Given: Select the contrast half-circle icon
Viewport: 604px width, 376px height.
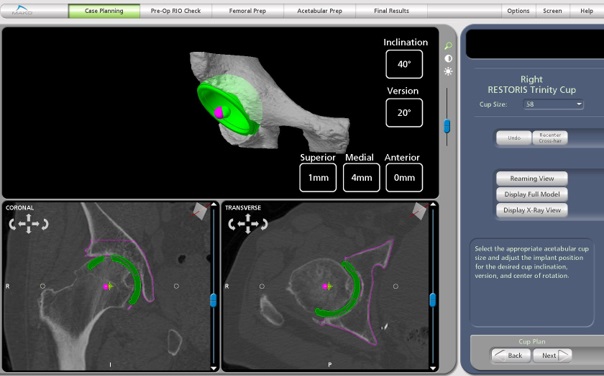Looking at the screenshot, I should coord(448,59).
